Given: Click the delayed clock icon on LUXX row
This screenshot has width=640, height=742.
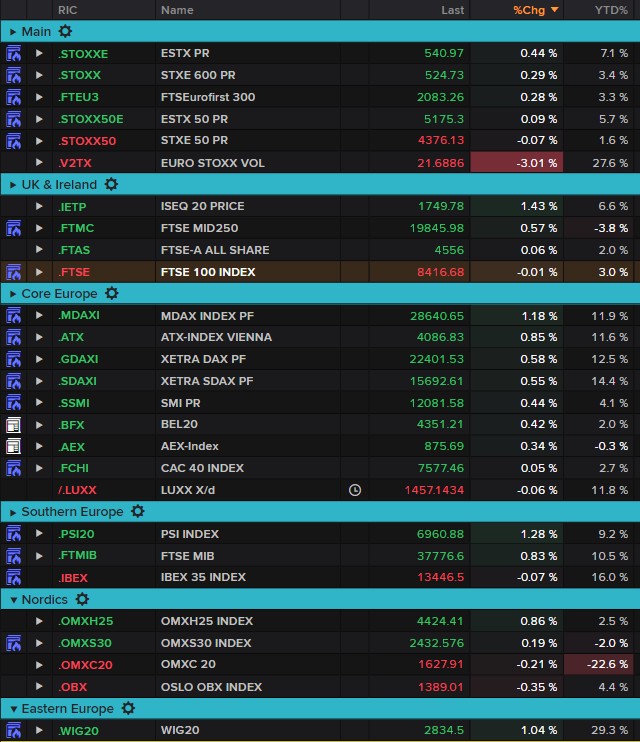Looking at the screenshot, I should pos(355,490).
